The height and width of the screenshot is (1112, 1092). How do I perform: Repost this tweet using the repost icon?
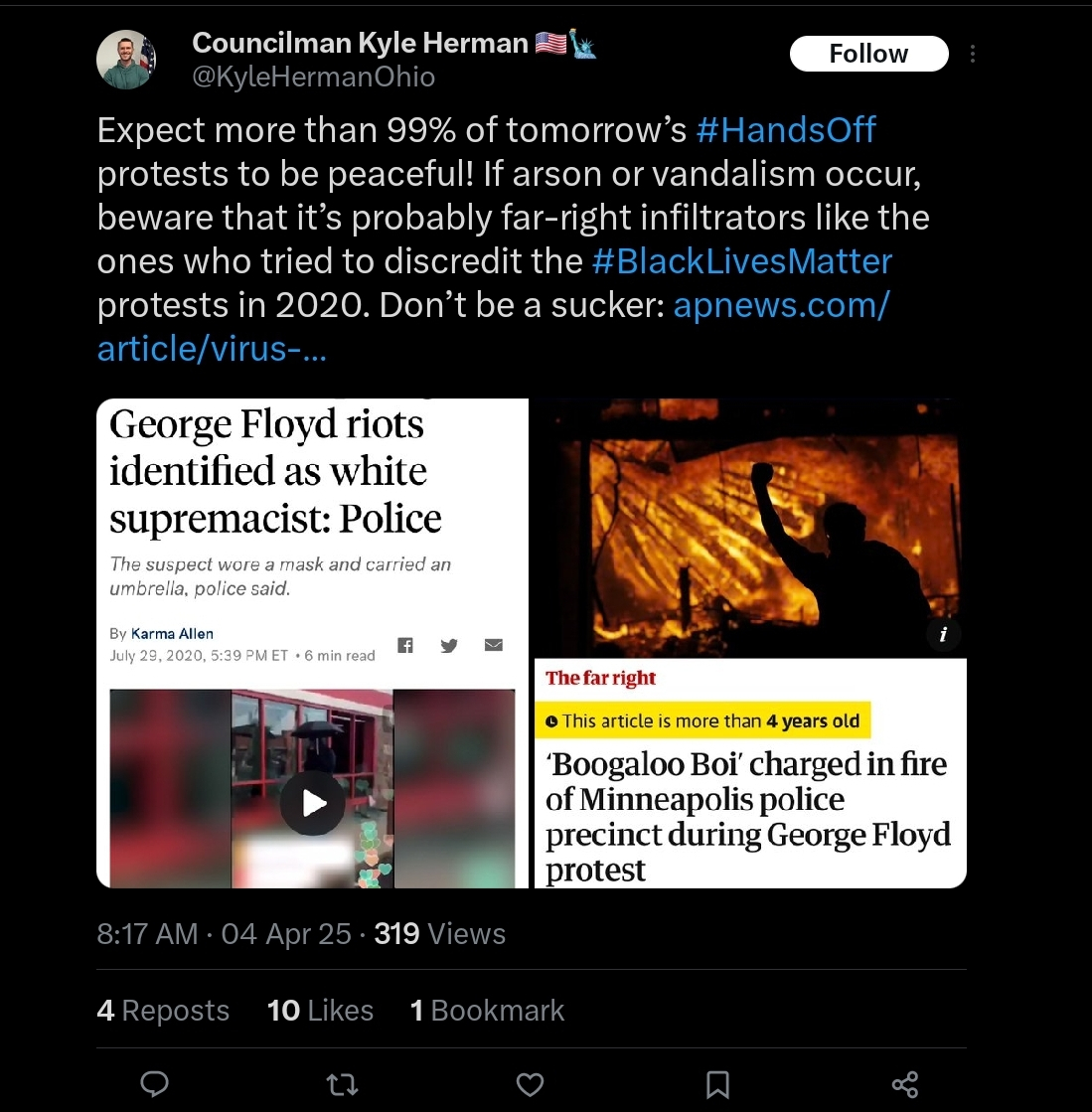[342, 1085]
